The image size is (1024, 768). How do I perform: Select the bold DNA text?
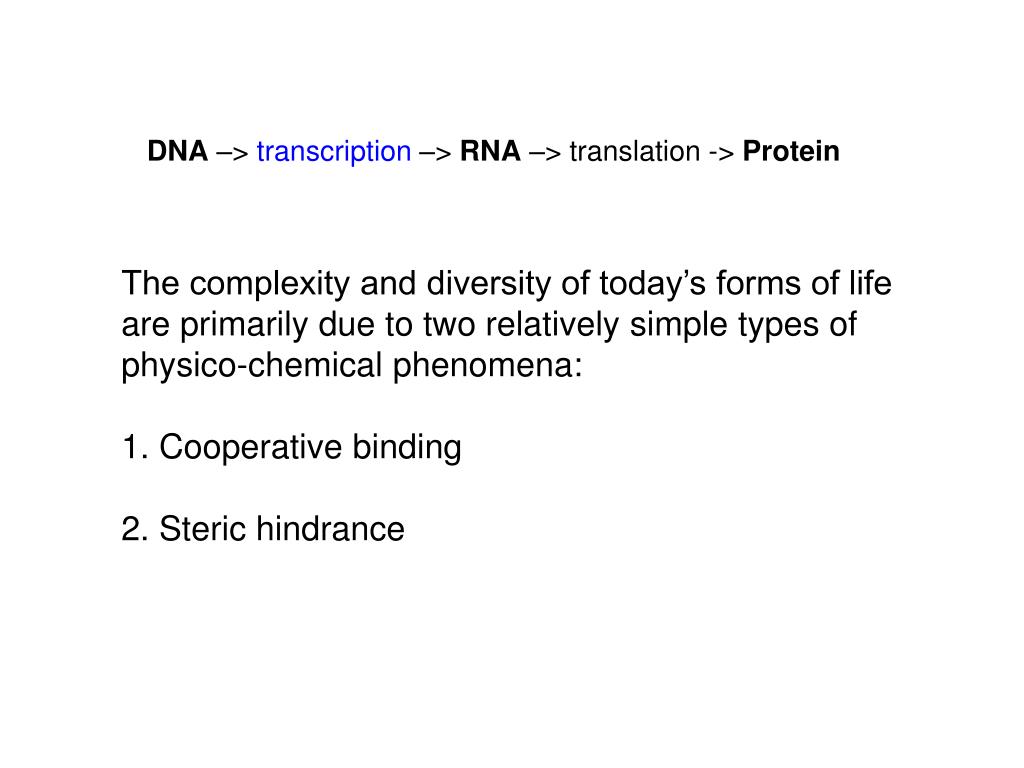[178, 151]
